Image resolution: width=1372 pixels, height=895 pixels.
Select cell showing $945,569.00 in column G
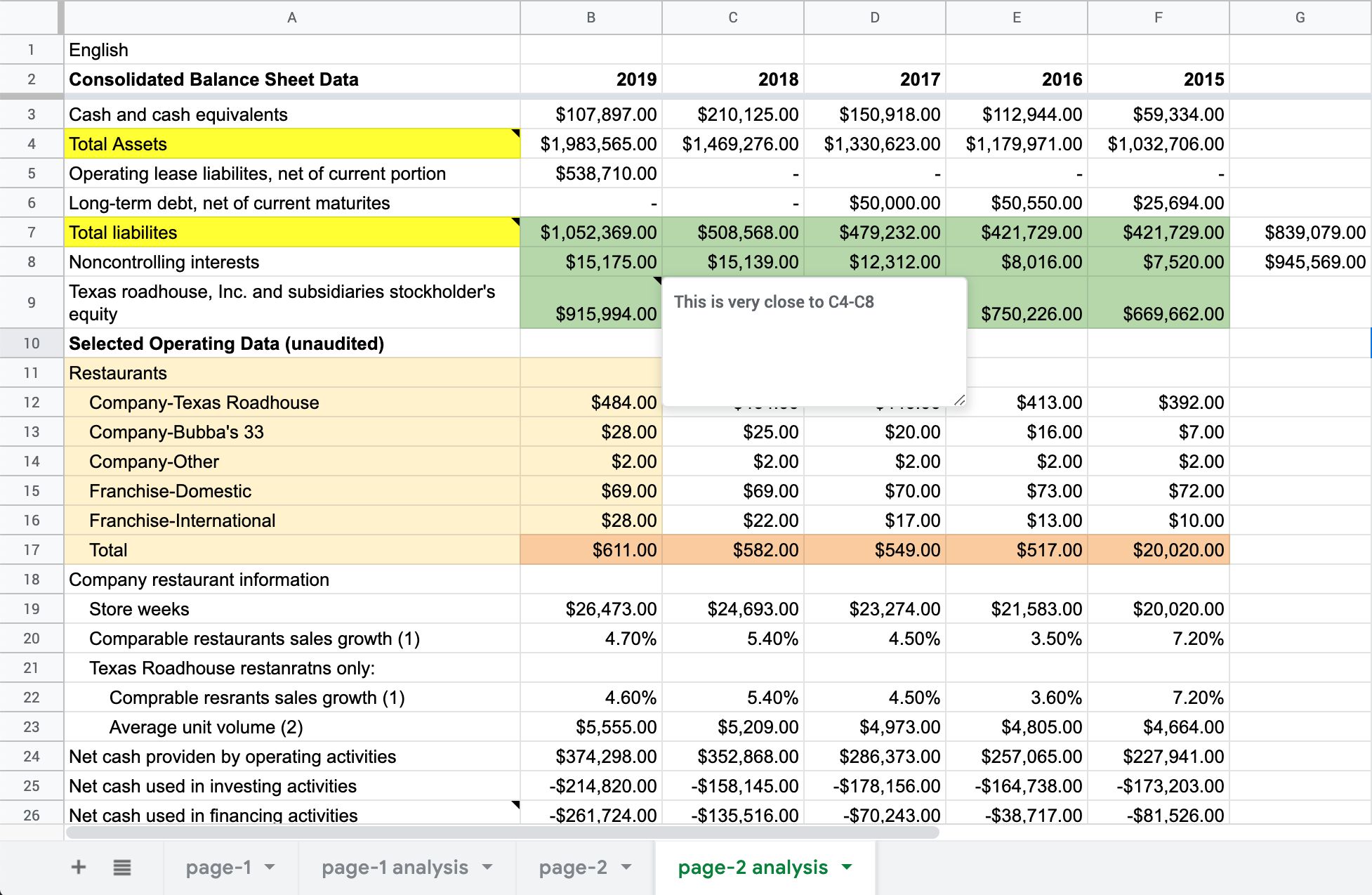click(x=1300, y=262)
